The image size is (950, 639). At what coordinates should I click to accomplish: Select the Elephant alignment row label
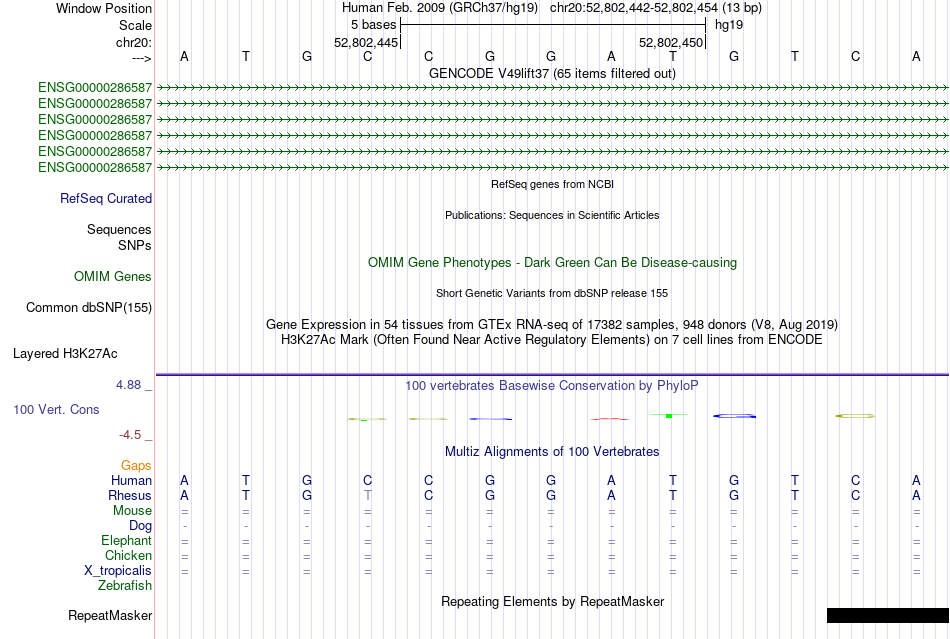(127, 541)
